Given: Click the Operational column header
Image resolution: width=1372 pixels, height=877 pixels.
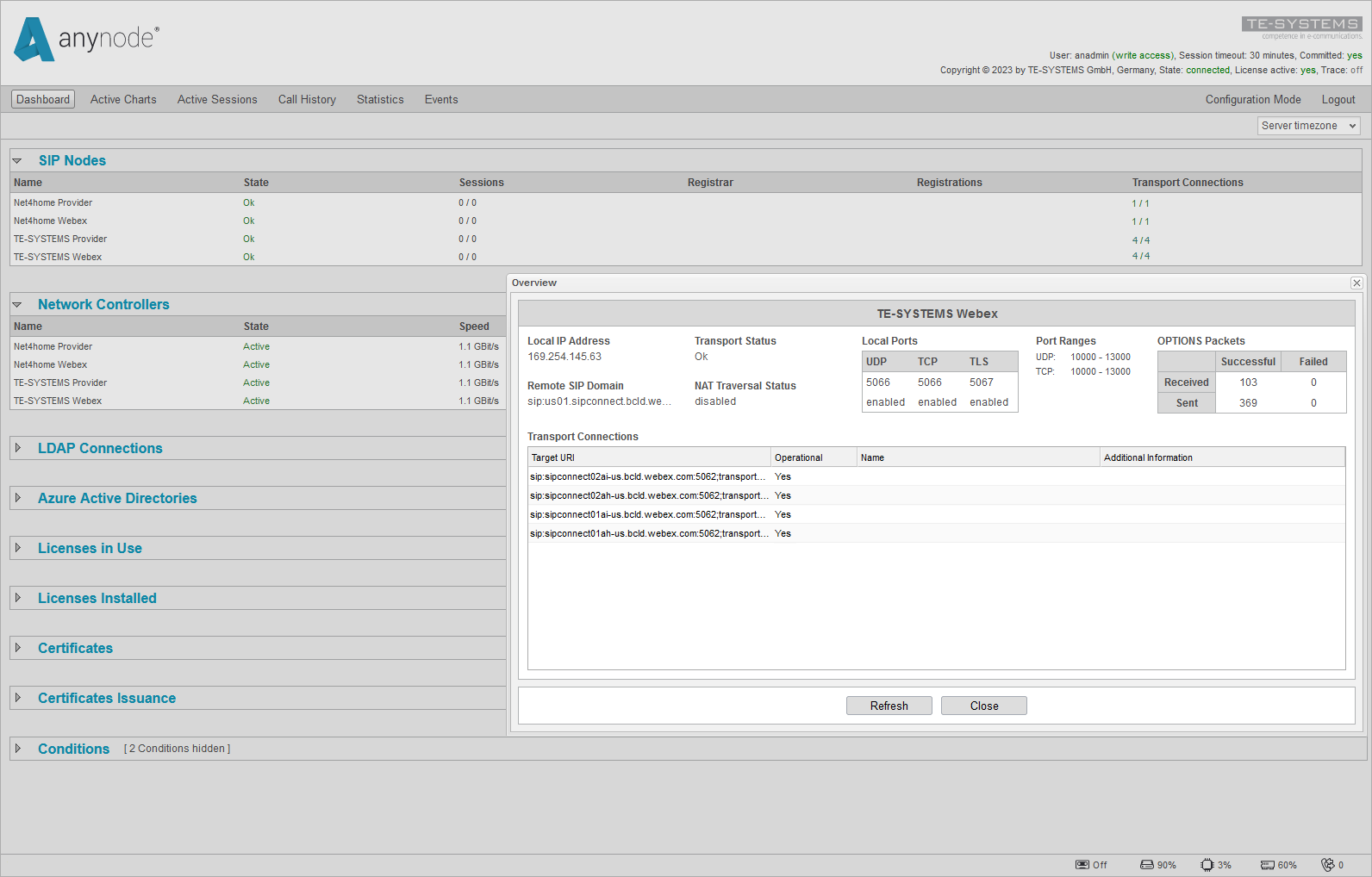Looking at the screenshot, I should point(814,457).
